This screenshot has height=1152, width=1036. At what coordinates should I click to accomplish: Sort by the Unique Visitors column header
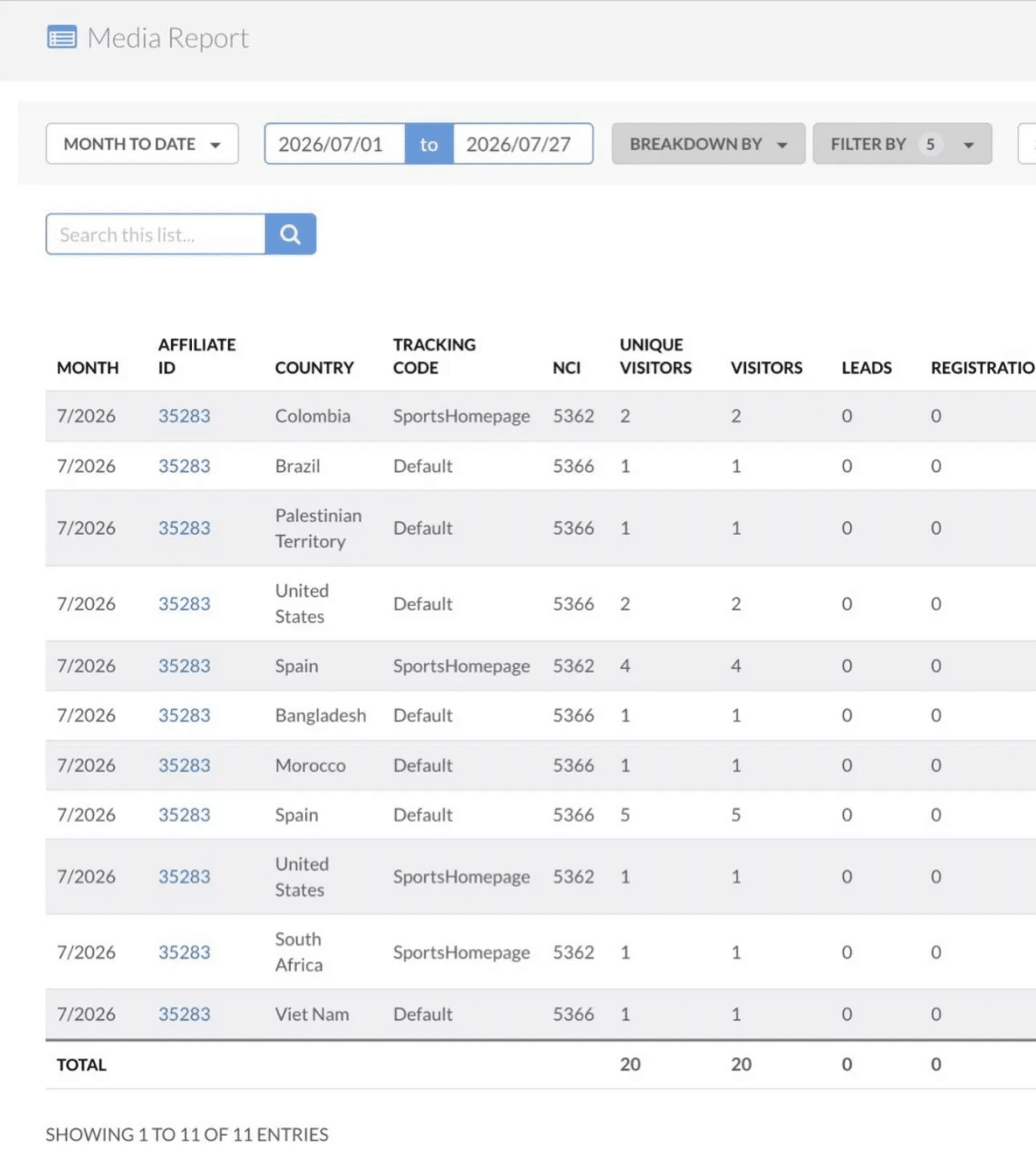(x=655, y=356)
